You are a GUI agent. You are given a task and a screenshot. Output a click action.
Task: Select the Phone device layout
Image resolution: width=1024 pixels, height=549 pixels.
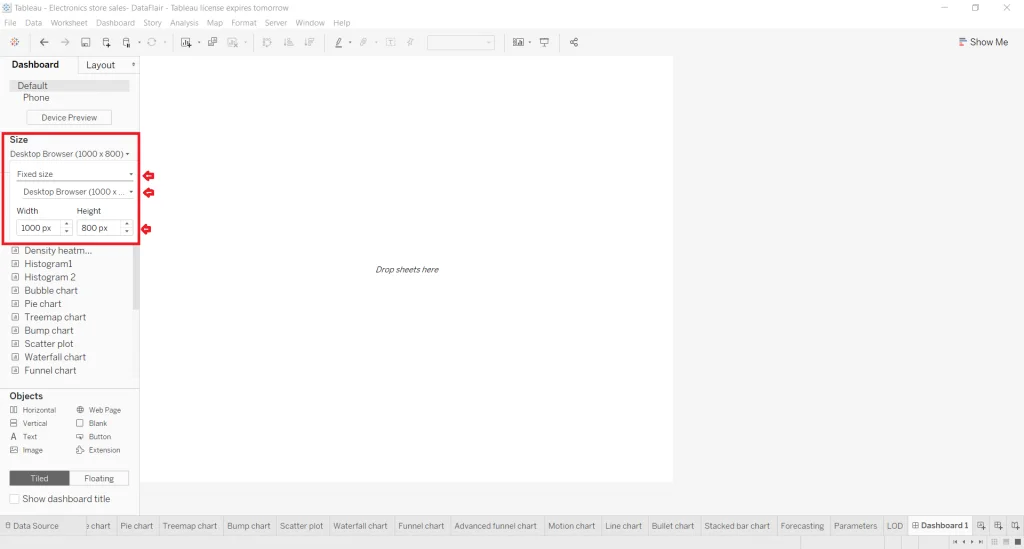[36, 98]
